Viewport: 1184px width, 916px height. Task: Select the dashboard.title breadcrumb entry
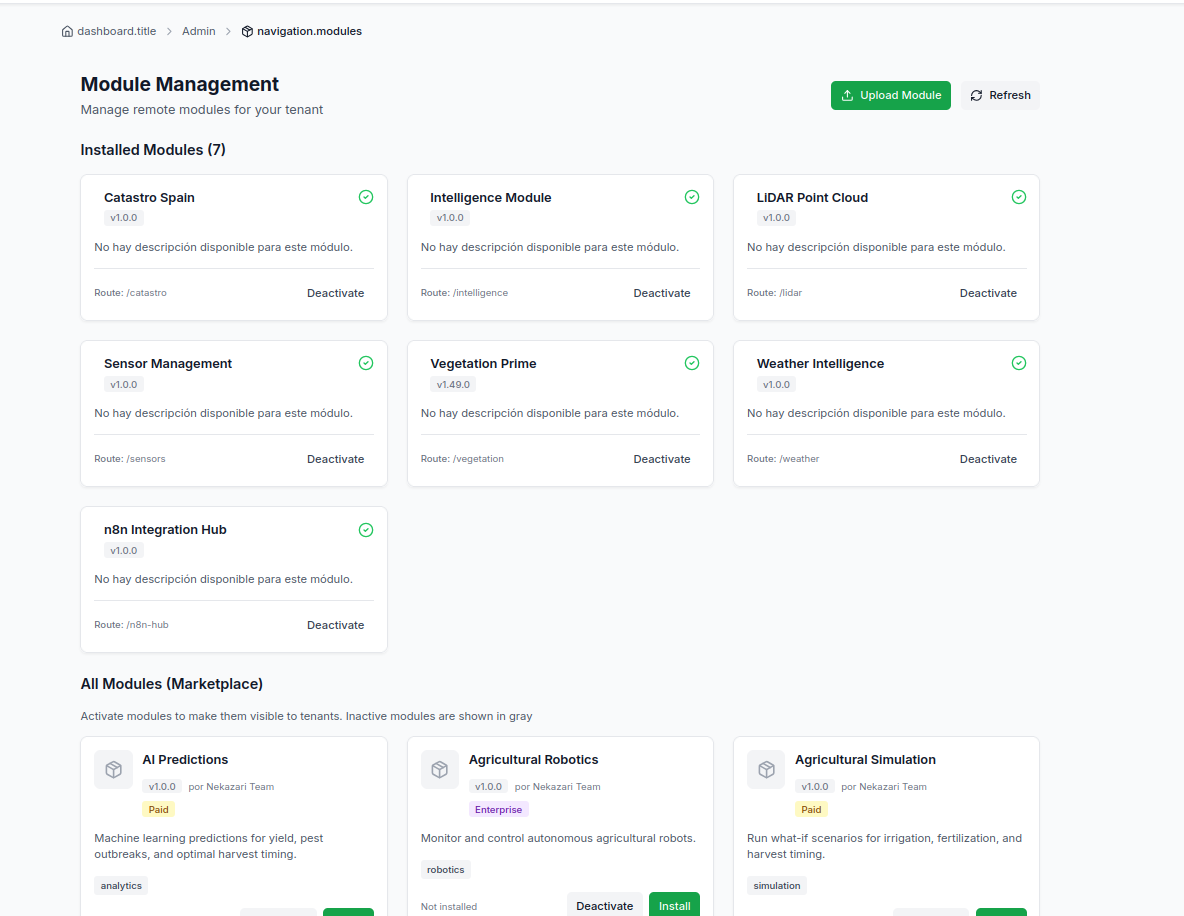(116, 31)
